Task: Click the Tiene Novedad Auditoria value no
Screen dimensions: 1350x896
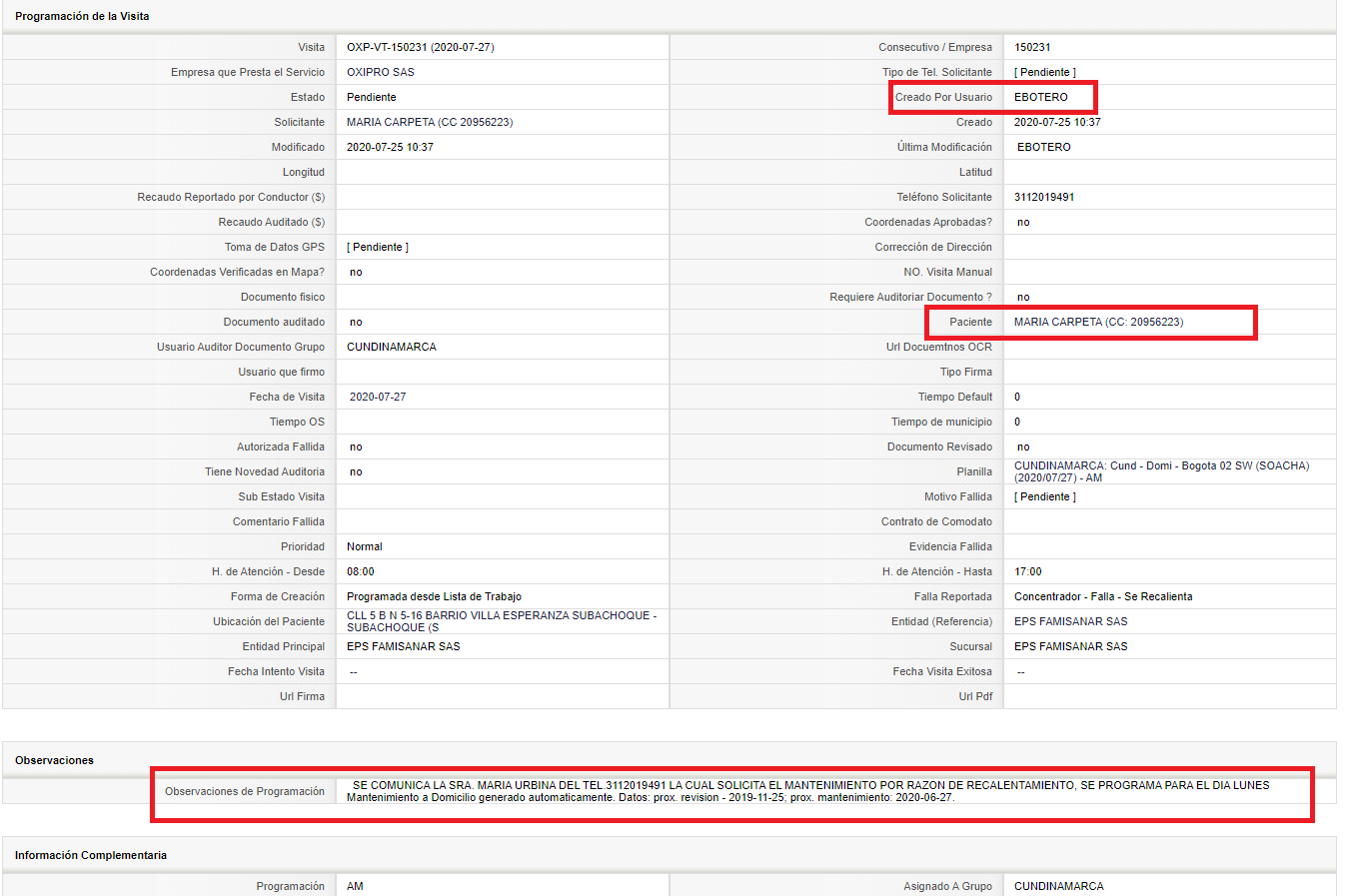Action: (x=356, y=471)
